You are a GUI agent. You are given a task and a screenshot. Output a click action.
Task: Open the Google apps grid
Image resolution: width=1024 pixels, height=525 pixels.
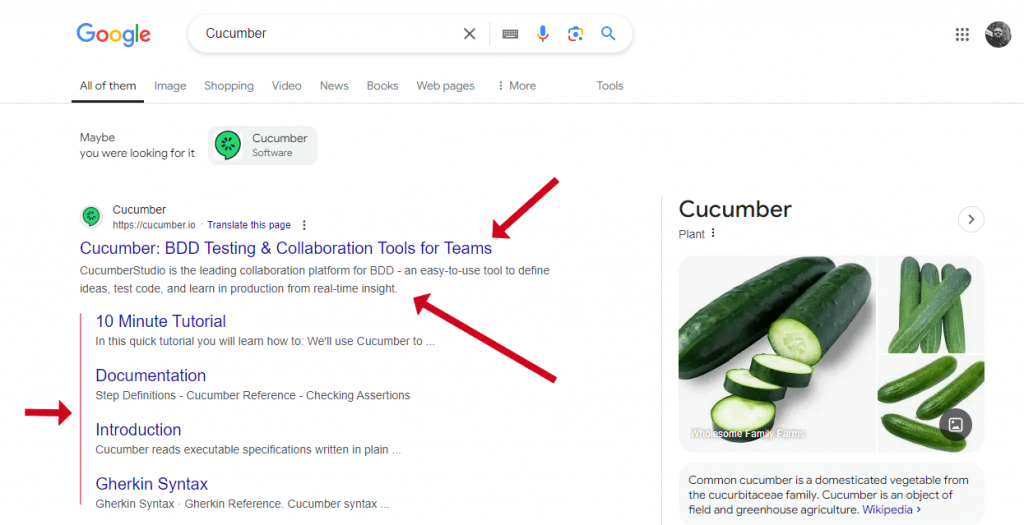pyautogui.click(x=962, y=35)
